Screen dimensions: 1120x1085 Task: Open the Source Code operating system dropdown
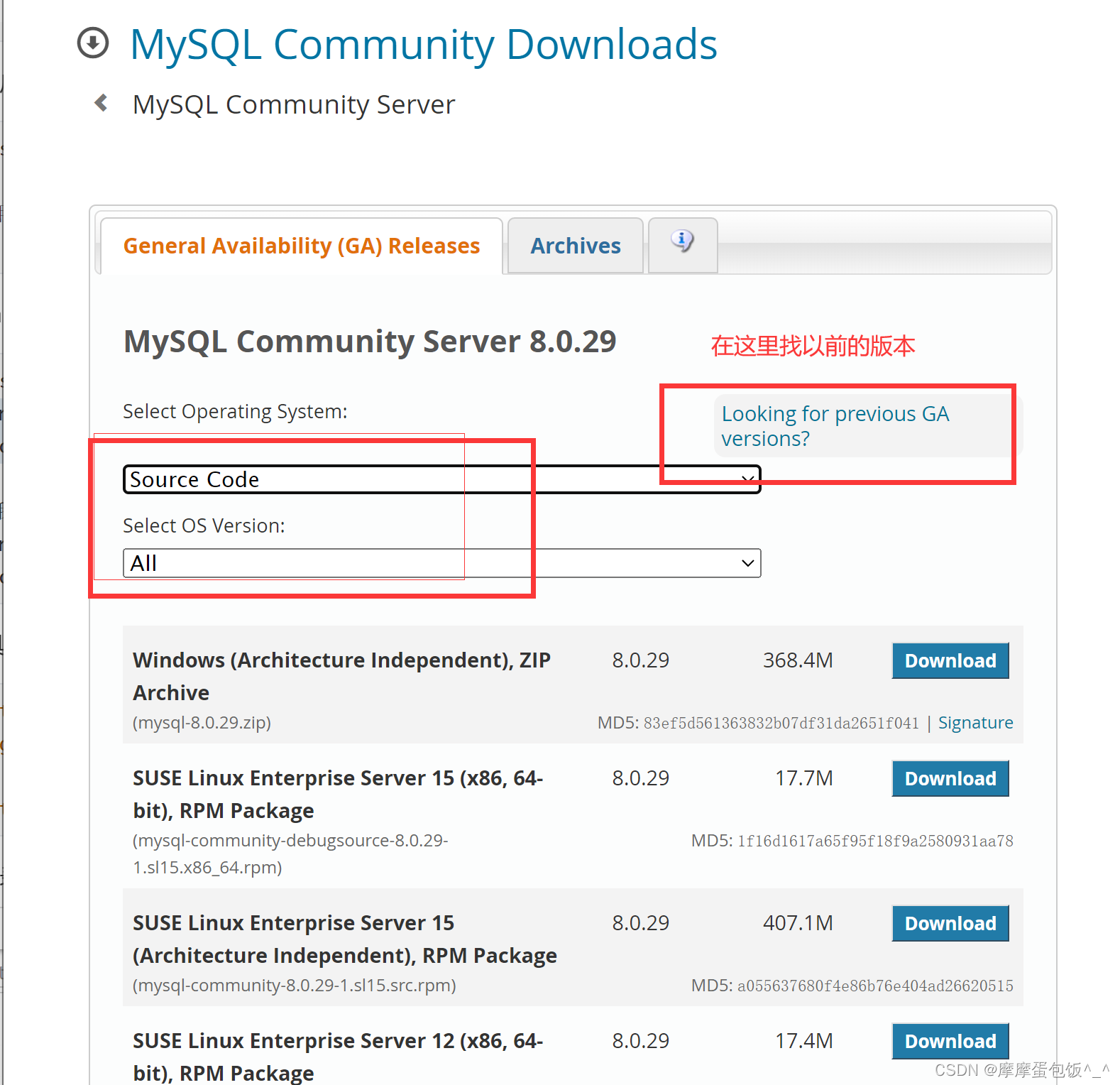(x=441, y=479)
